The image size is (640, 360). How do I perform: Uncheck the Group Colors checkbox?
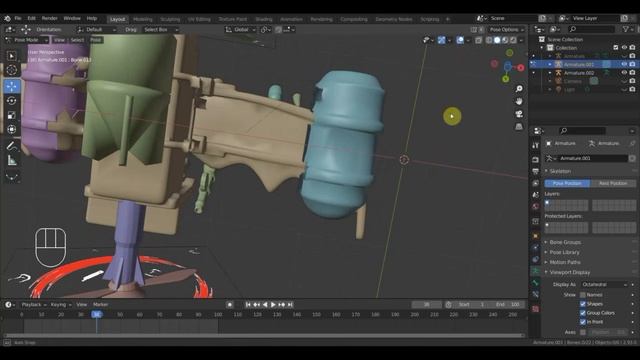coord(583,313)
